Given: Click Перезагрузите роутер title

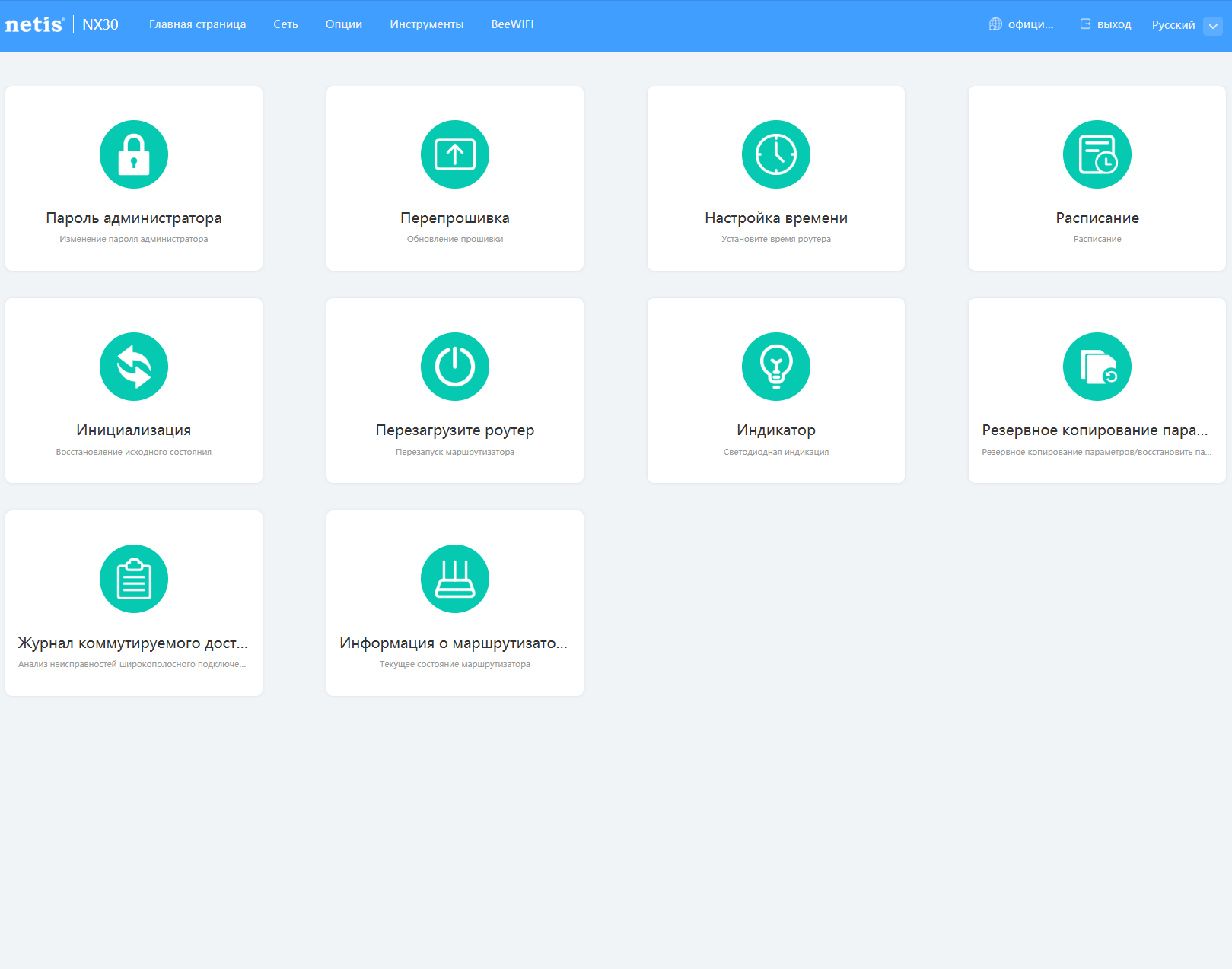Looking at the screenshot, I should coord(455,430).
